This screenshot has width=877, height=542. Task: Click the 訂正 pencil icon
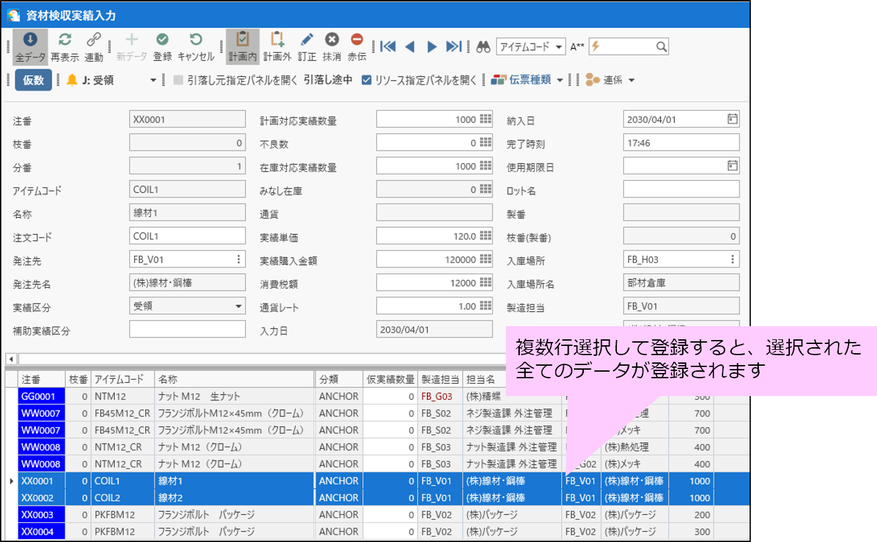click(x=307, y=47)
